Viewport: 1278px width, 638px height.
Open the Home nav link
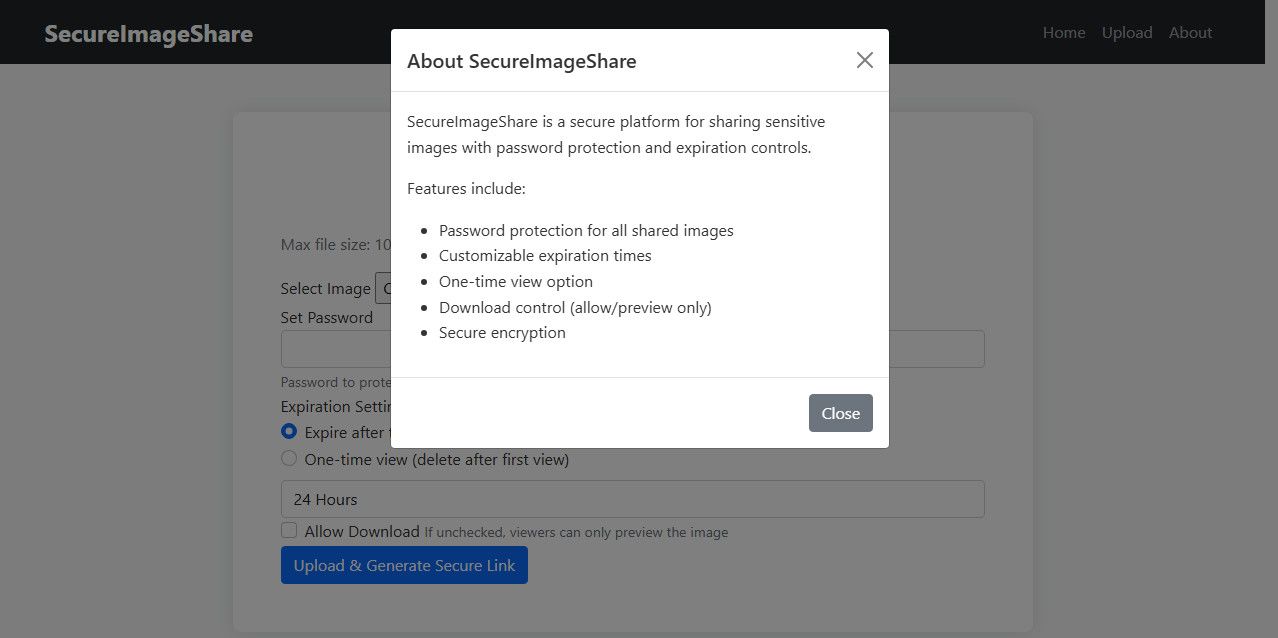click(x=1063, y=32)
